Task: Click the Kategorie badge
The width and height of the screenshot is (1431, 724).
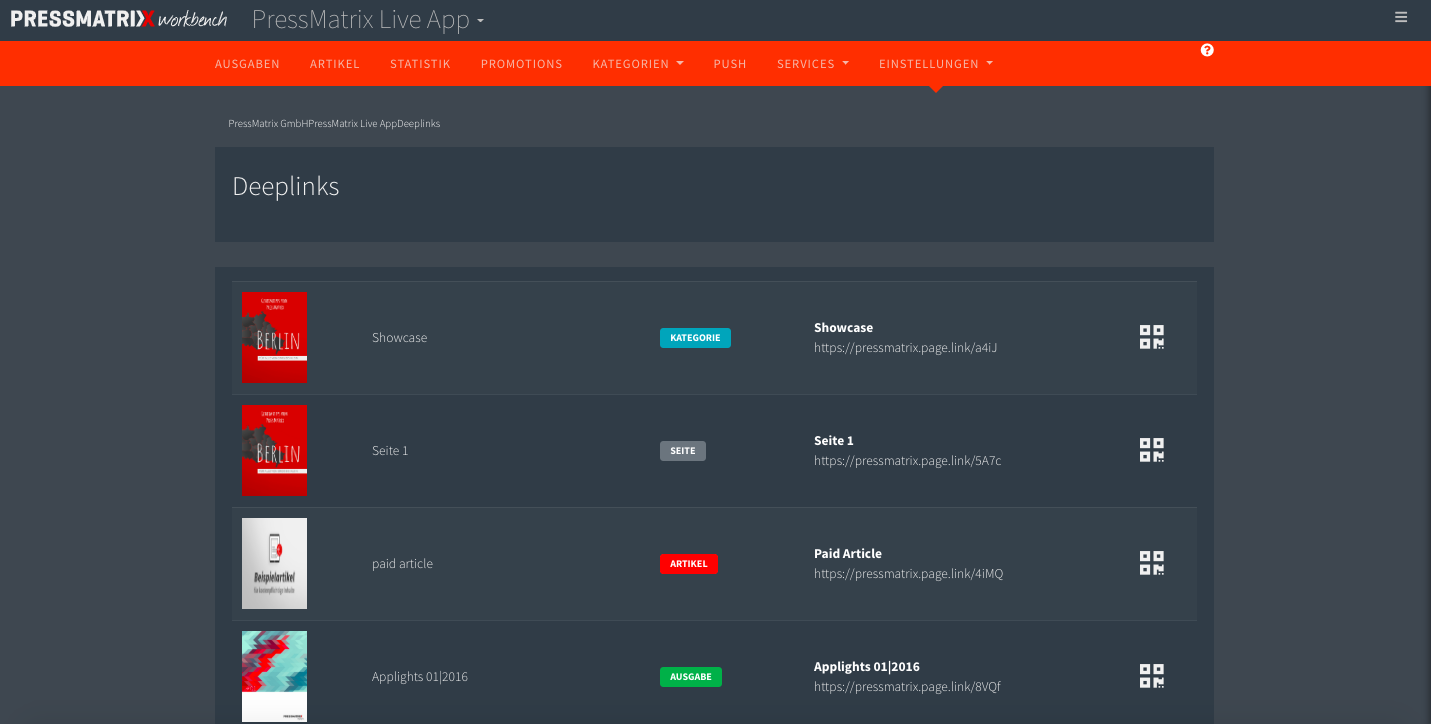Action: click(x=695, y=338)
